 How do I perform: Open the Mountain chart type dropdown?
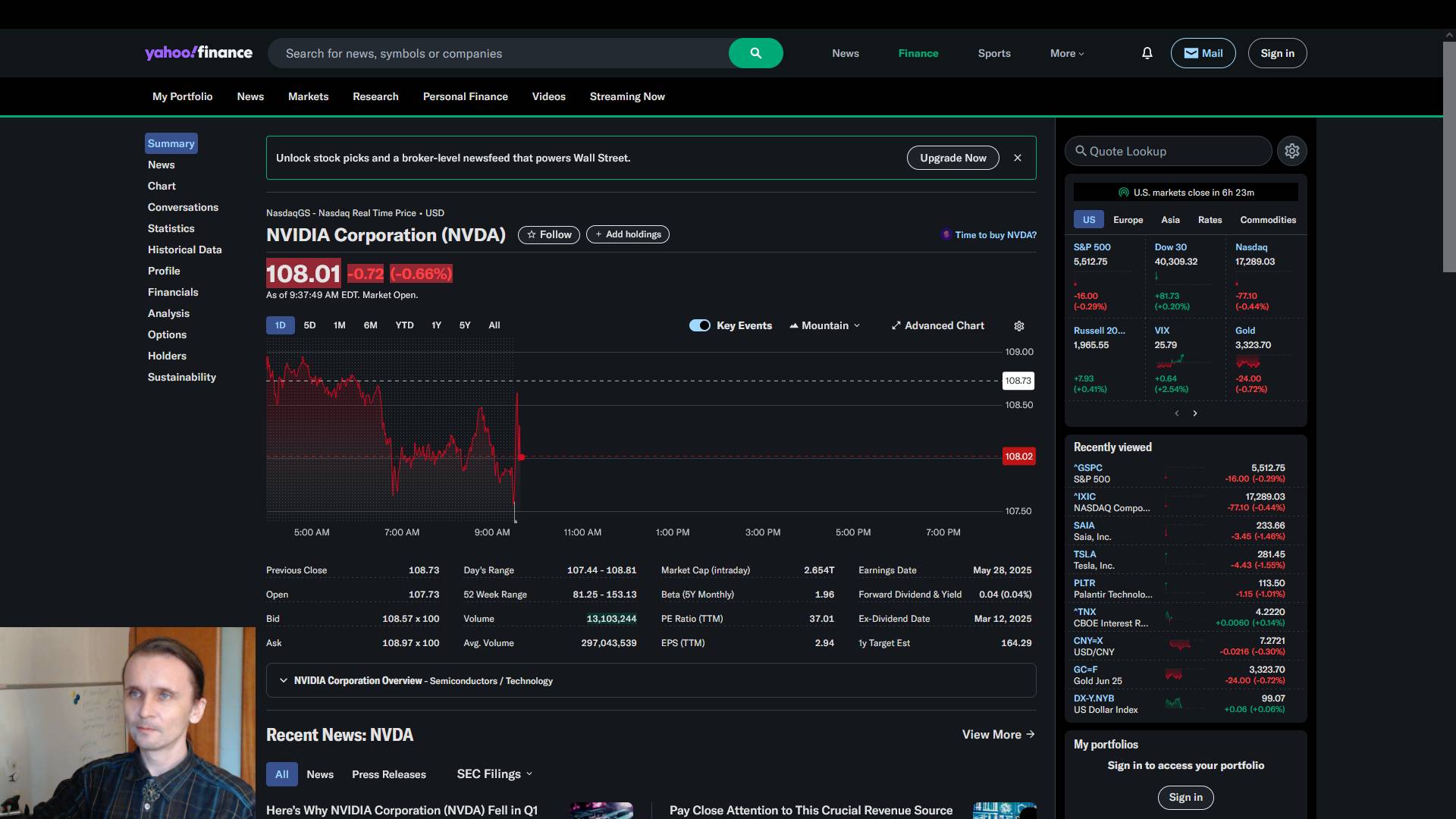(825, 326)
